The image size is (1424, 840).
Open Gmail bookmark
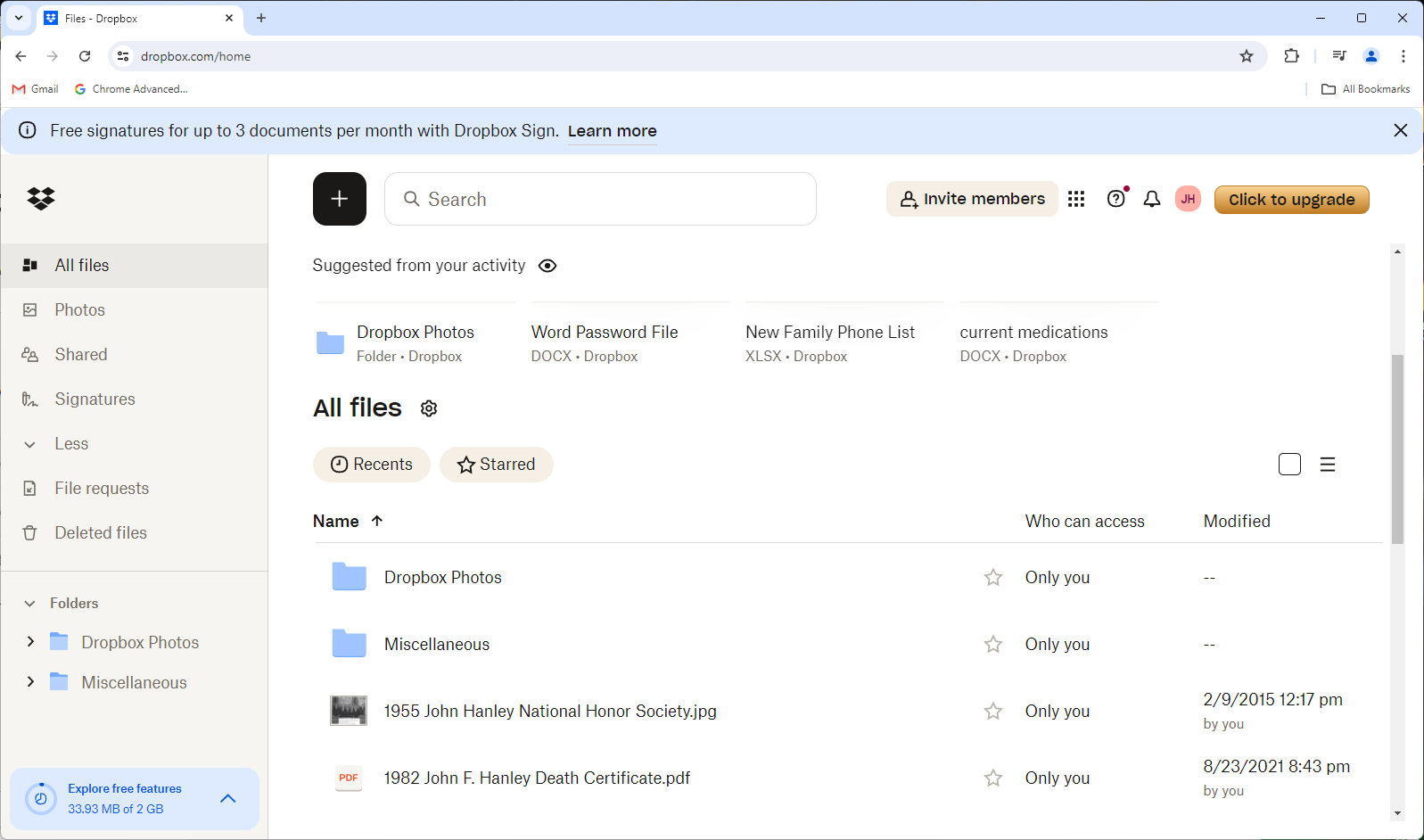[35, 89]
